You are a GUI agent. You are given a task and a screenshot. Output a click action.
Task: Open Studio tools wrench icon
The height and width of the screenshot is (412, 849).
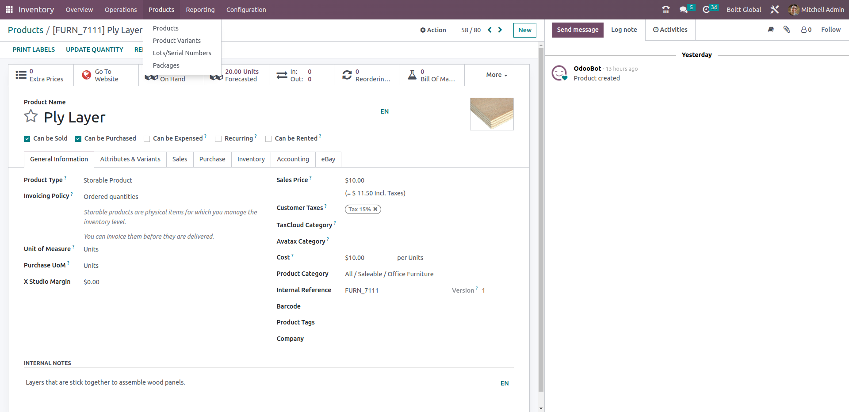pyautogui.click(x=775, y=10)
